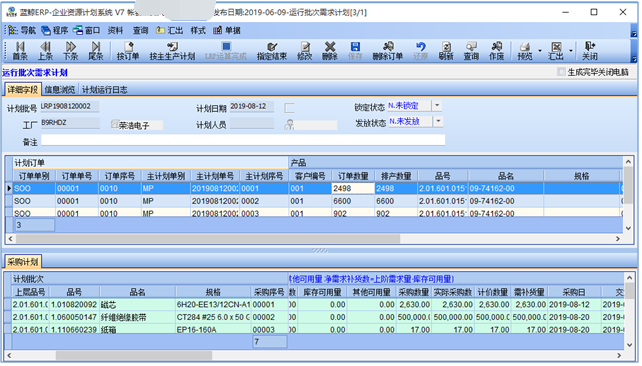The image size is (642, 366).
Task: Go to first record with 首条 icon
Action: coord(20,51)
